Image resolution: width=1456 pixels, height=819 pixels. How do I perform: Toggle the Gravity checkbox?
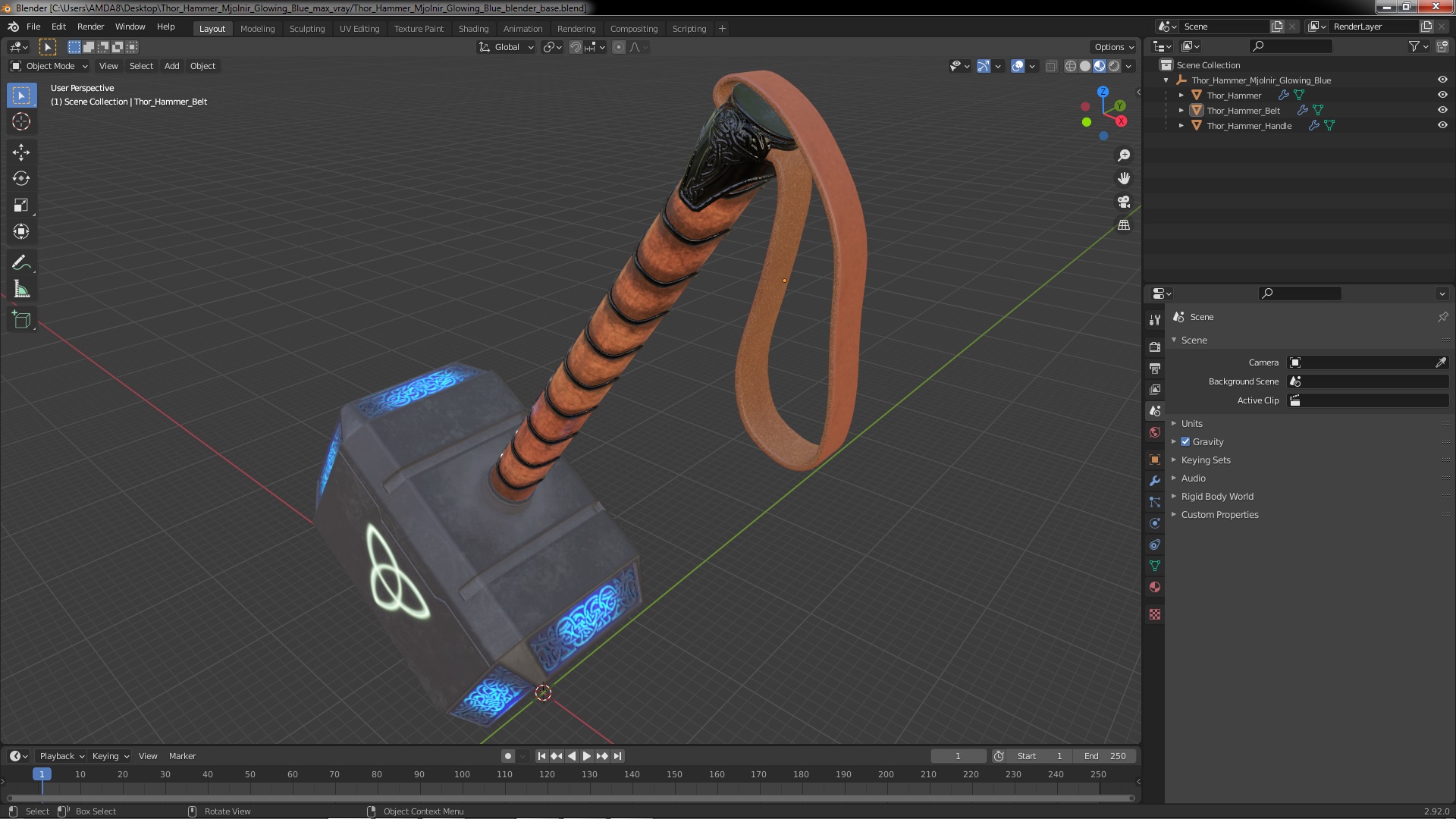(1185, 441)
